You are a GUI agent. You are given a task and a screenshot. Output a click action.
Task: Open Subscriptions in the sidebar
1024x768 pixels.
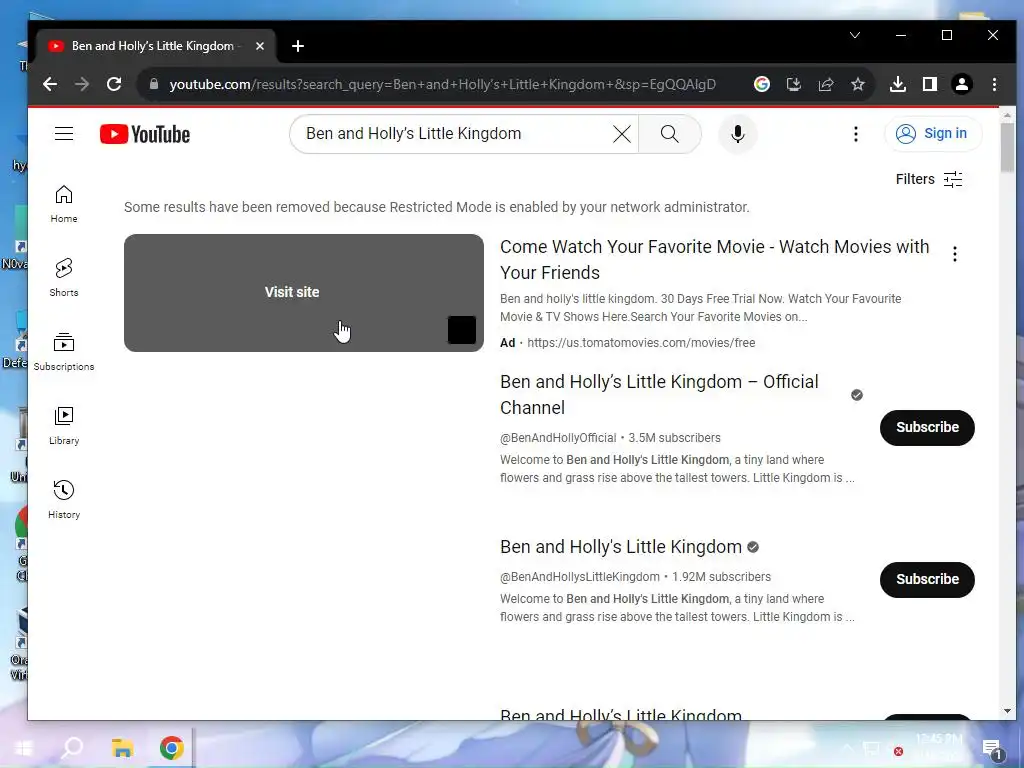[64, 351]
